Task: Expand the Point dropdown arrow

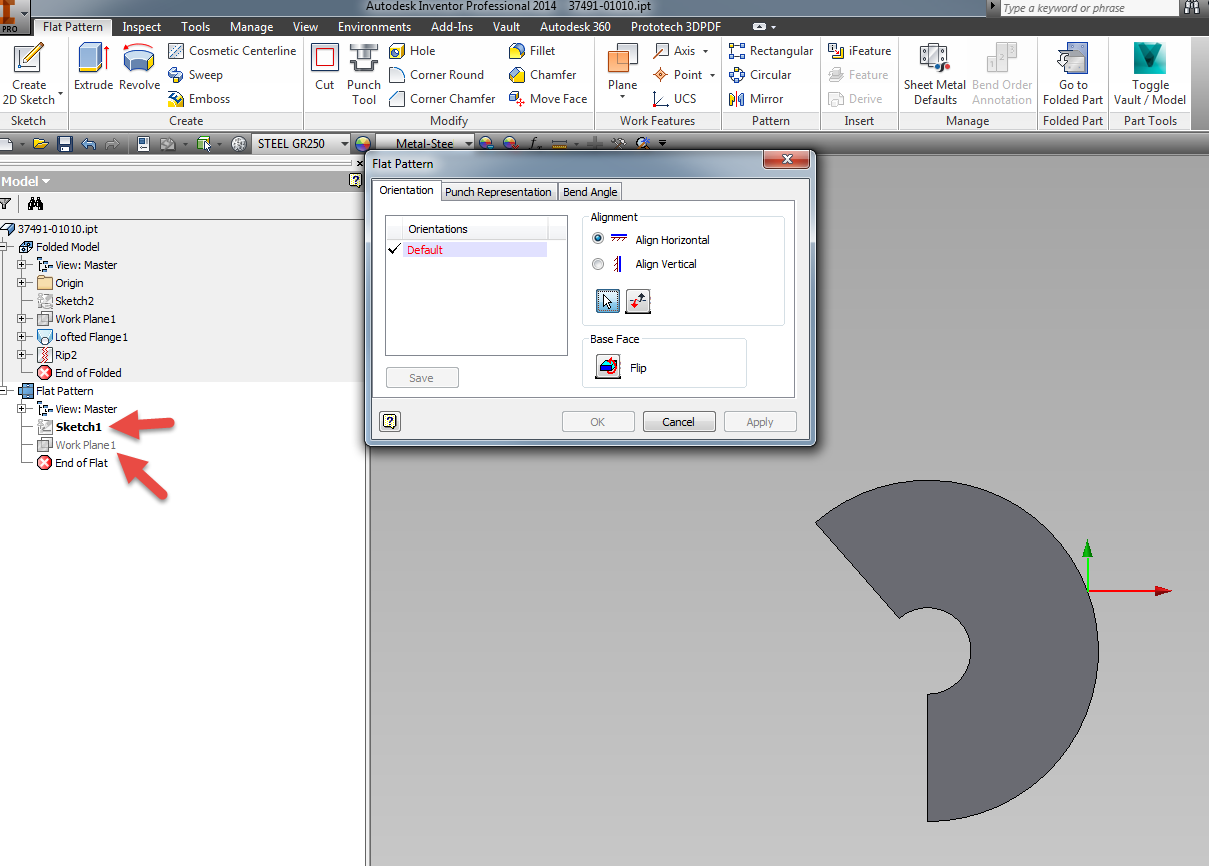Action: pyautogui.click(x=712, y=75)
